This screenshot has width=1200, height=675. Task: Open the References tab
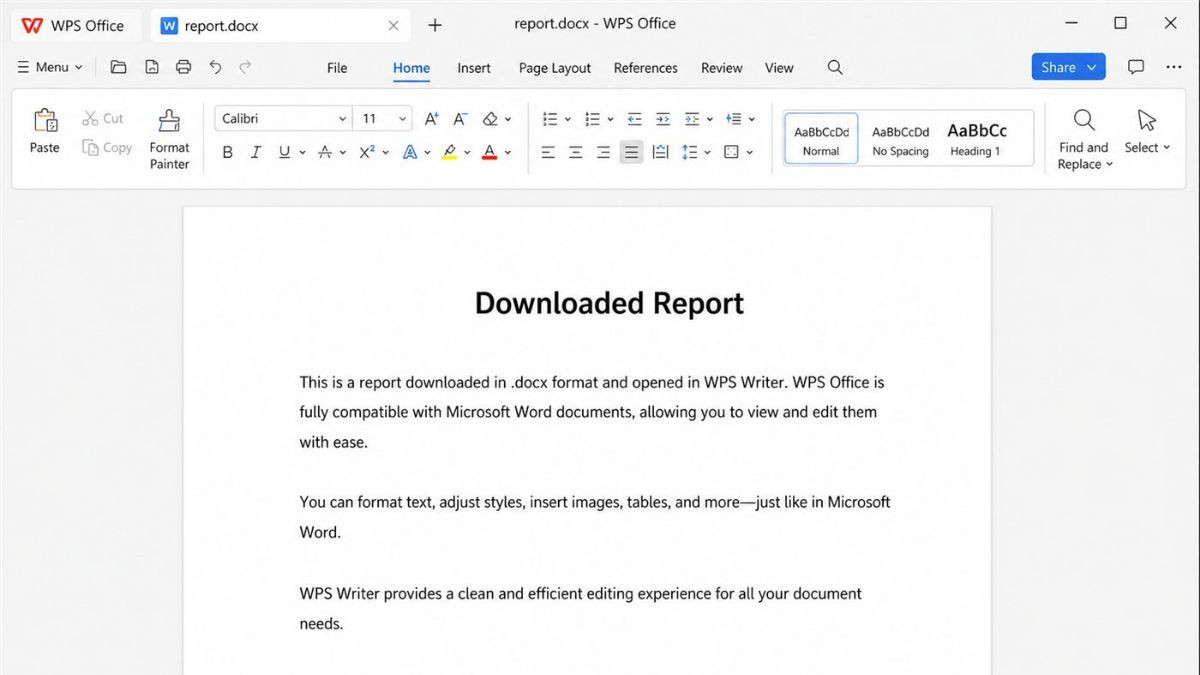[x=646, y=68]
